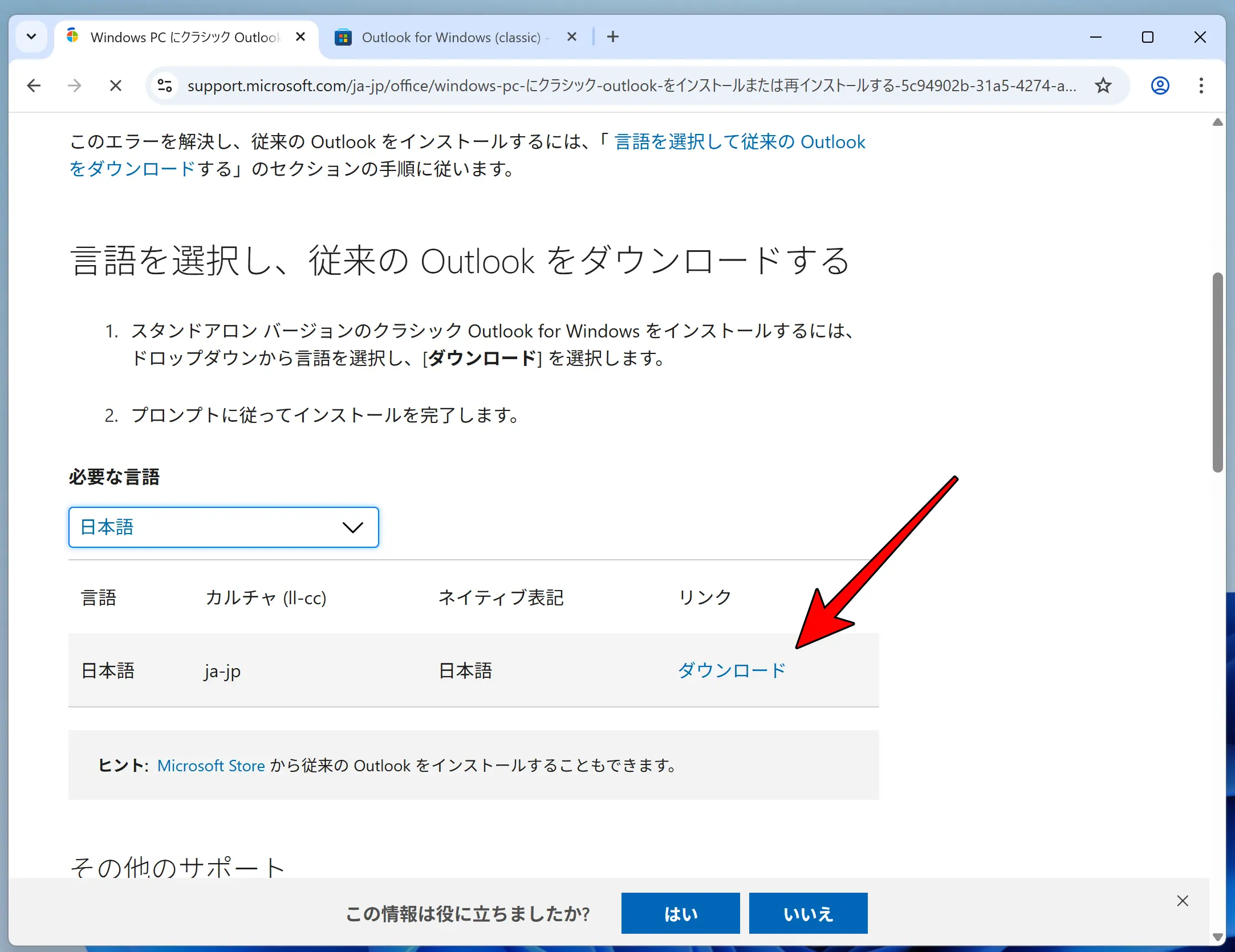View site information icon in address bar
The width and height of the screenshot is (1235, 952).
click(165, 86)
